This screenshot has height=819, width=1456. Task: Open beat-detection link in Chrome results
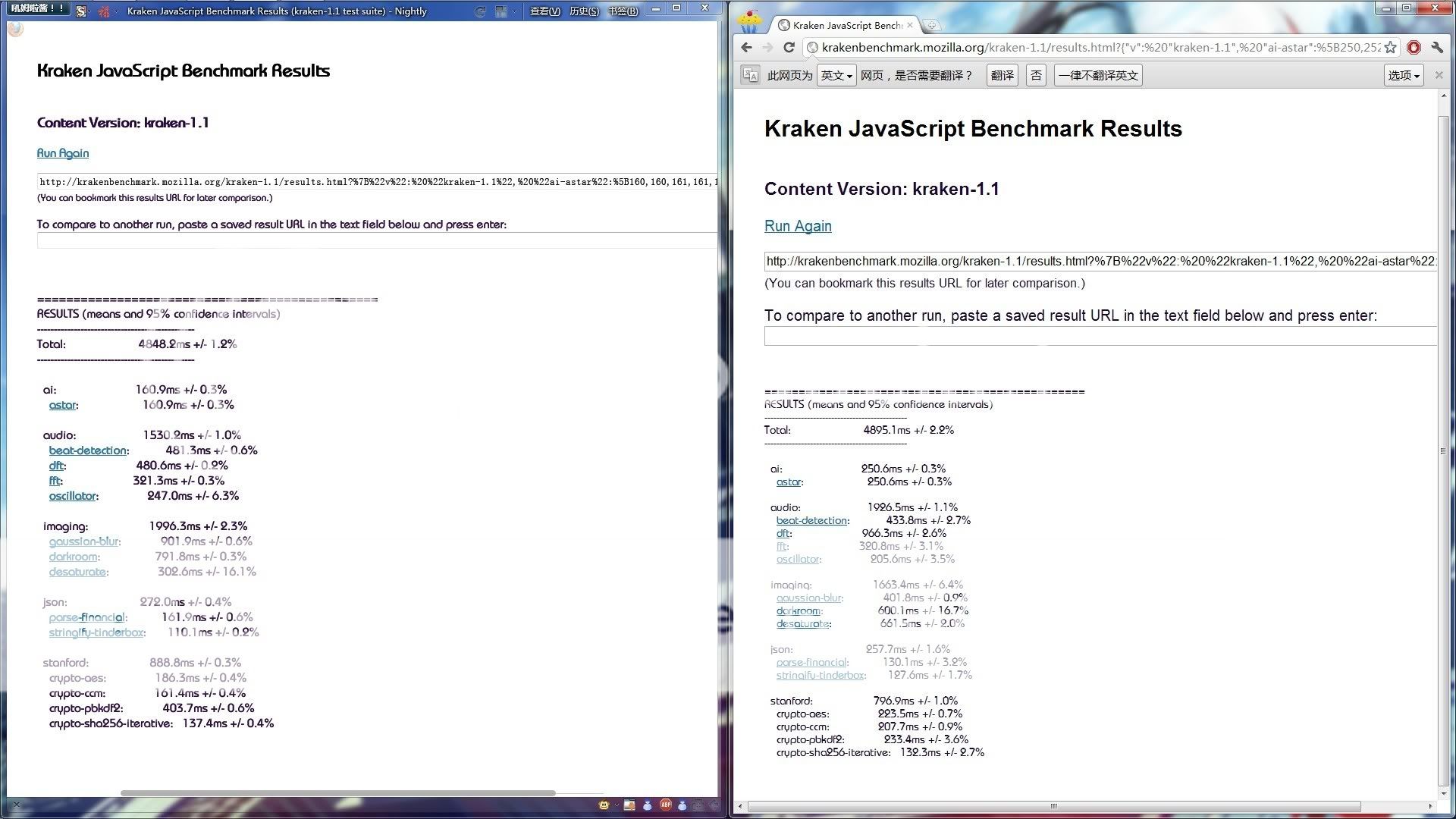[x=811, y=520]
